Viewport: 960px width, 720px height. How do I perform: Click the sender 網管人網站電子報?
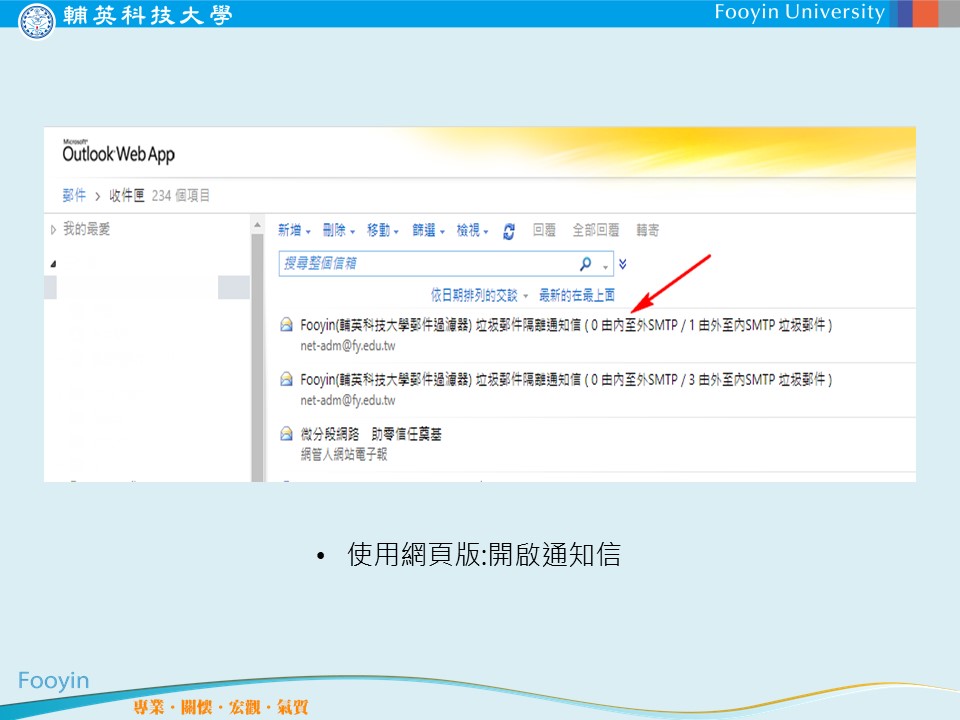(x=344, y=454)
